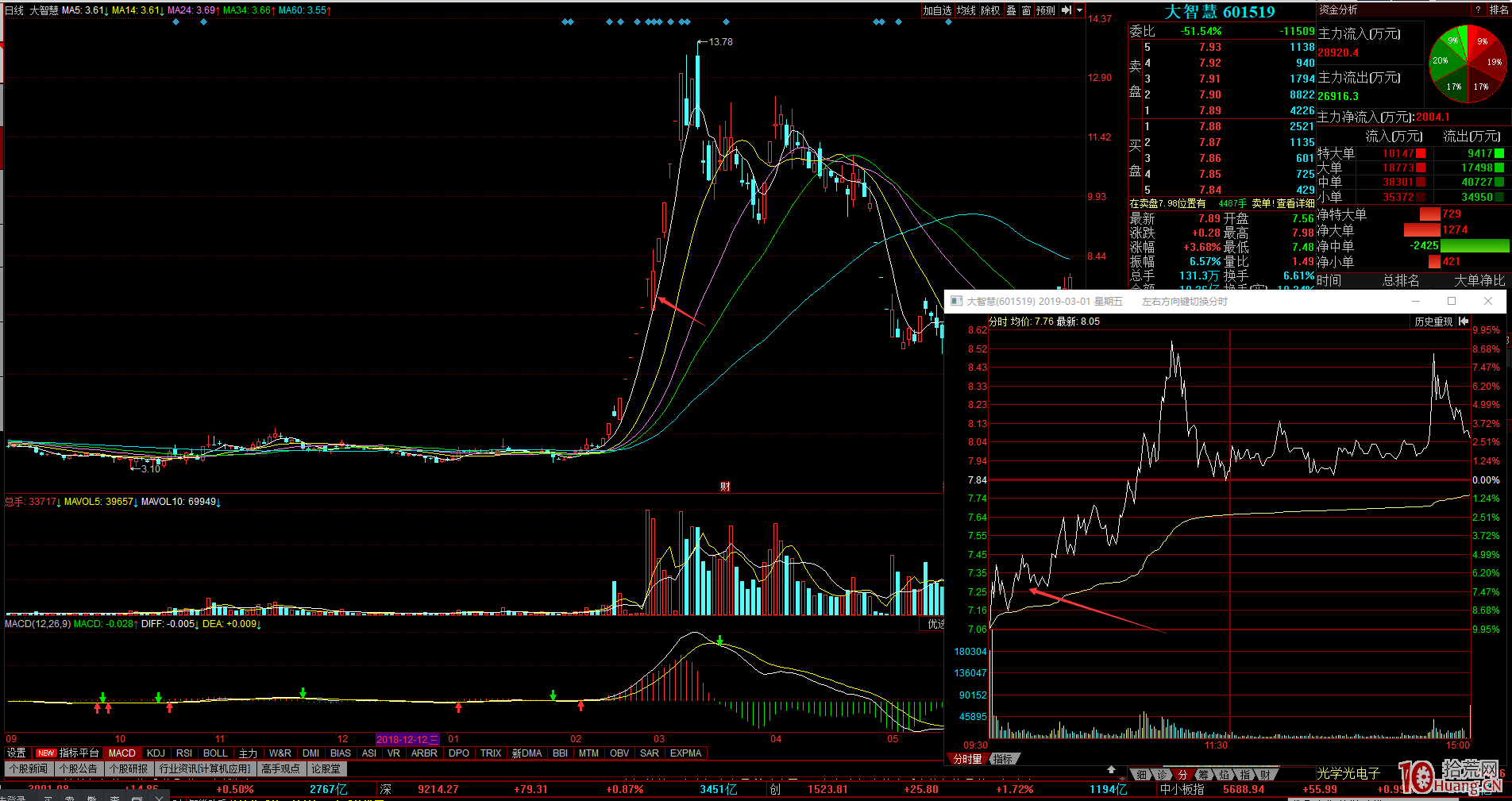The image size is (1512, 801).
Task: Select the ASI indicator tab
Action: click(x=369, y=753)
